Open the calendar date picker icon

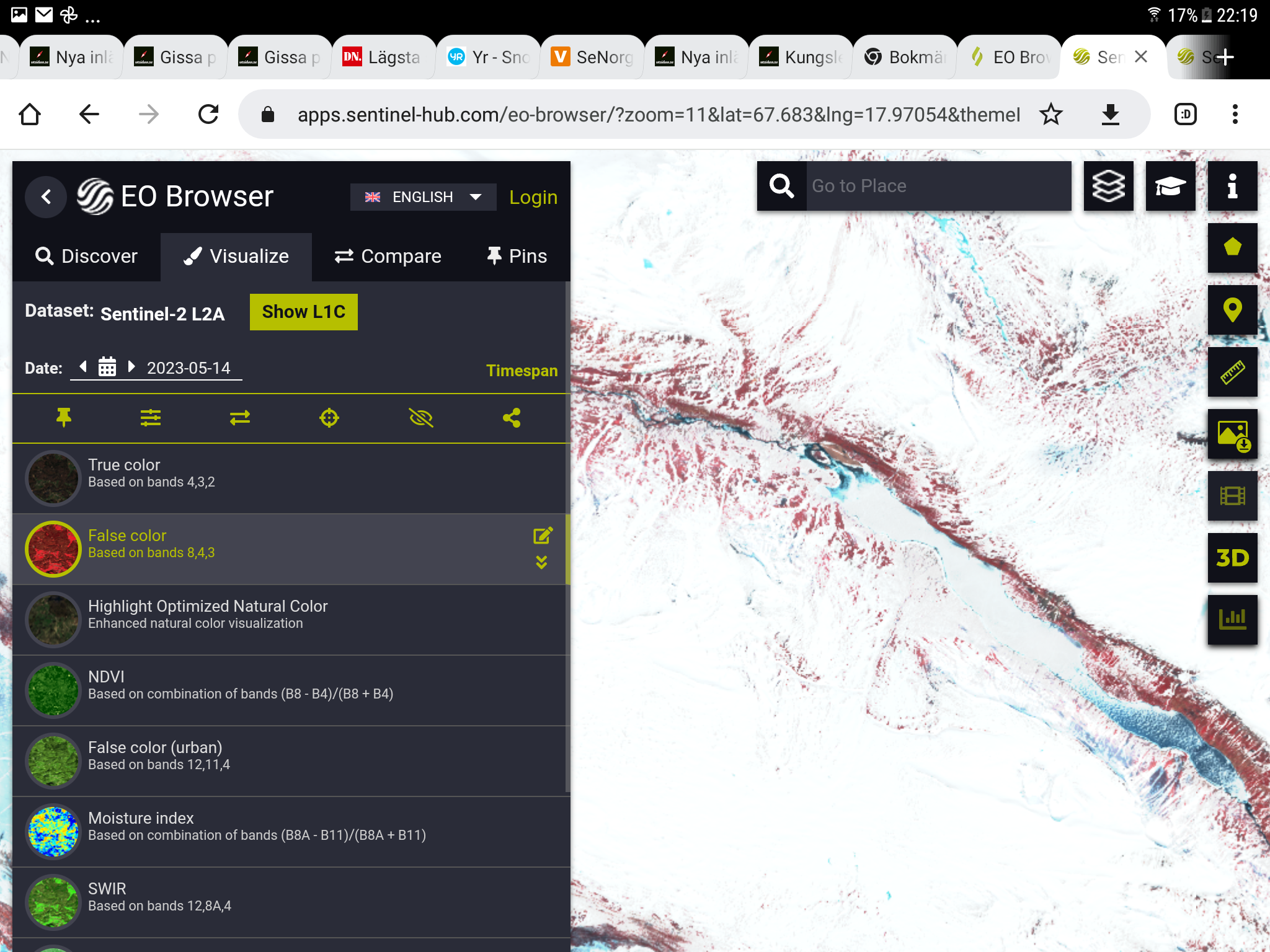[107, 367]
